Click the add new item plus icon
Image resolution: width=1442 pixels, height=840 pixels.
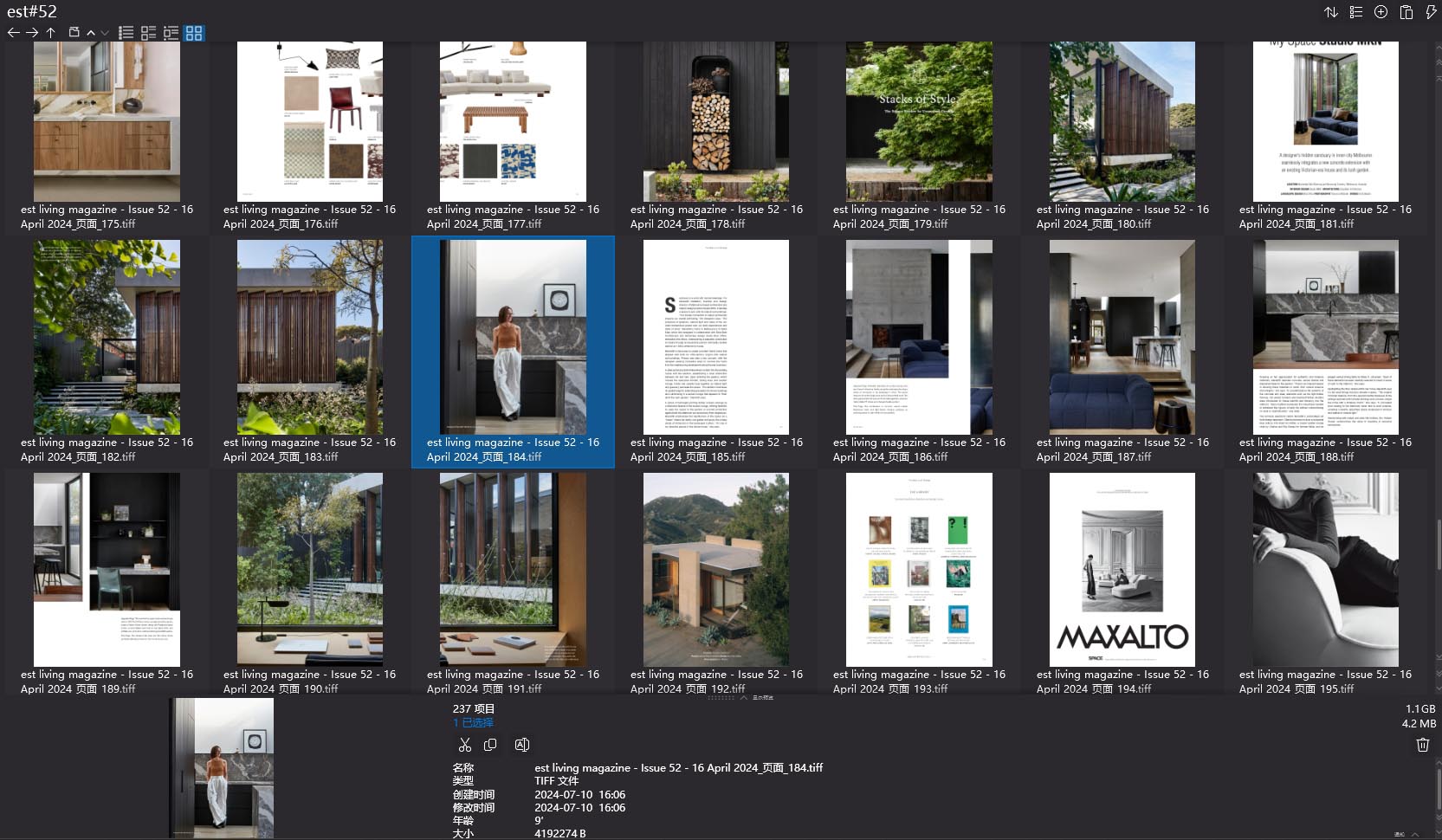click(1381, 12)
